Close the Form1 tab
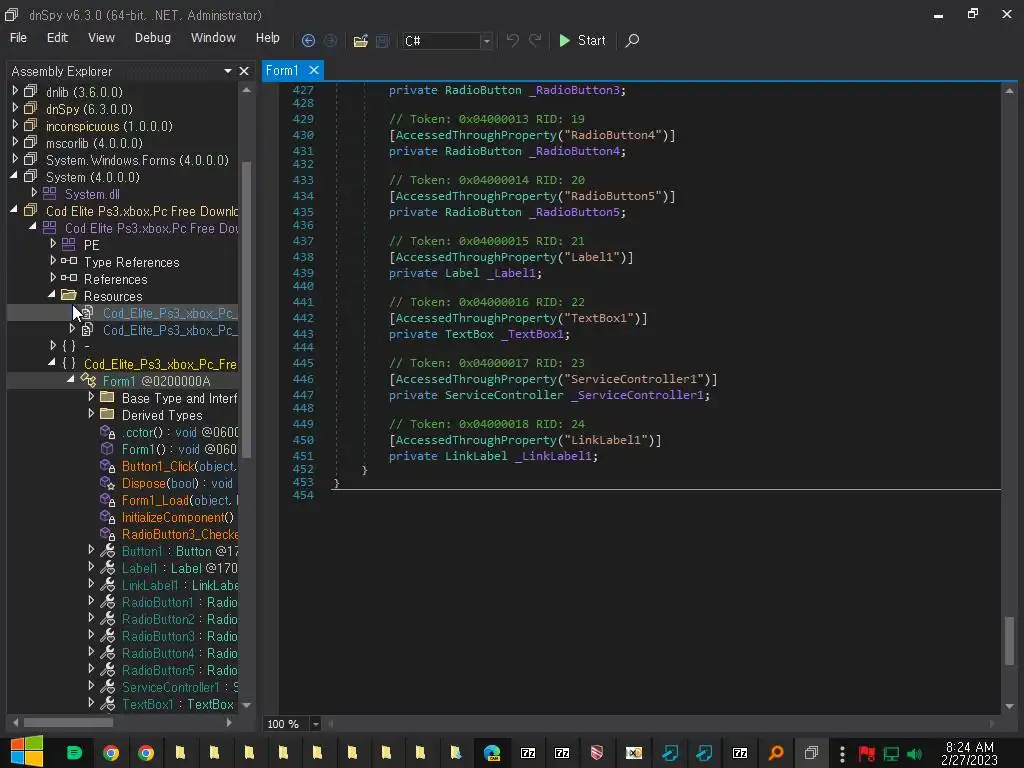 (313, 70)
